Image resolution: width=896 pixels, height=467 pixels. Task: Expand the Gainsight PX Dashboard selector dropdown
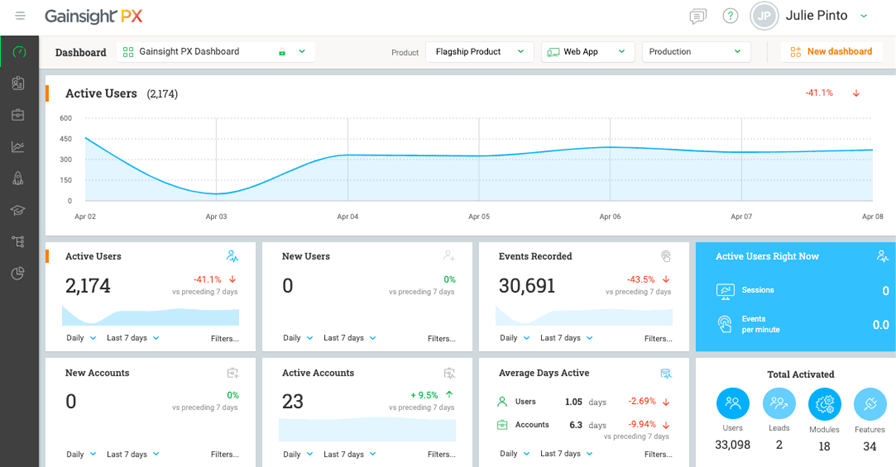click(217, 52)
